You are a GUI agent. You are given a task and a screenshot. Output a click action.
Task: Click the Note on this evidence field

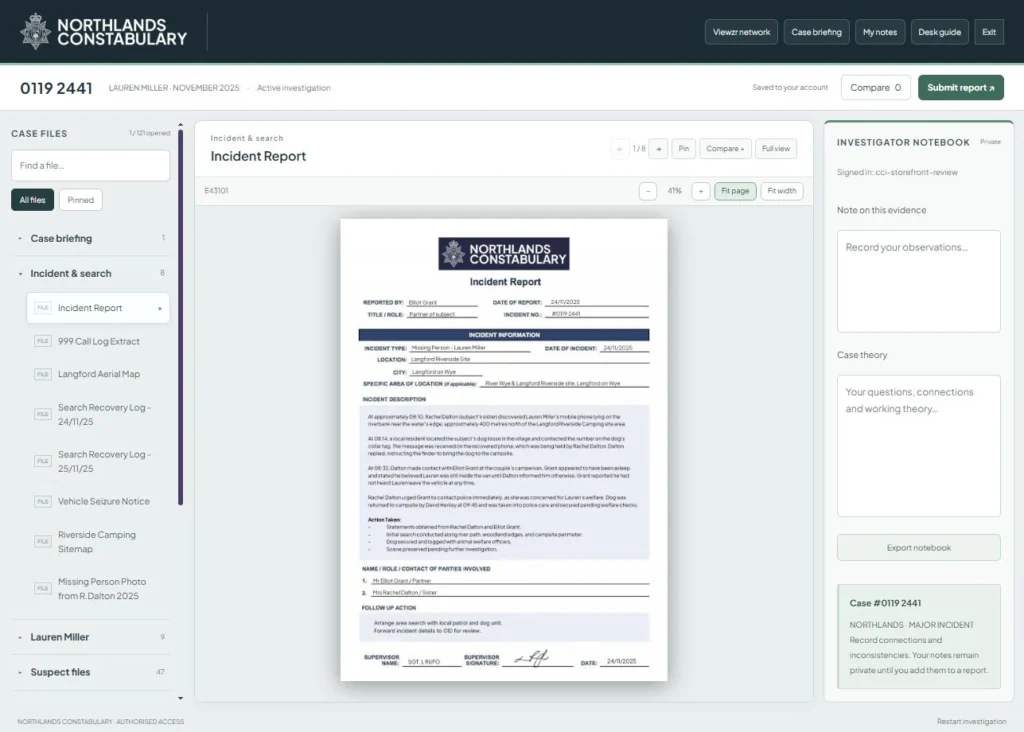[x=918, y=281]
